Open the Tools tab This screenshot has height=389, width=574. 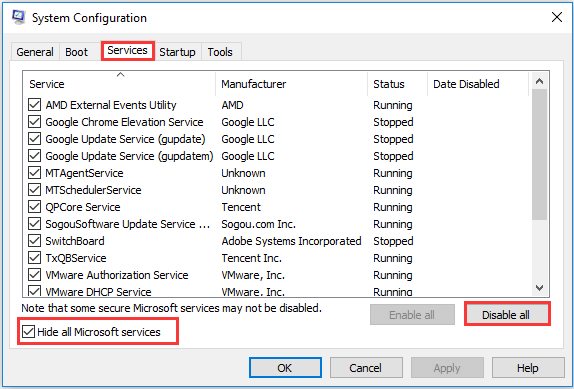[x=220, y=52]
